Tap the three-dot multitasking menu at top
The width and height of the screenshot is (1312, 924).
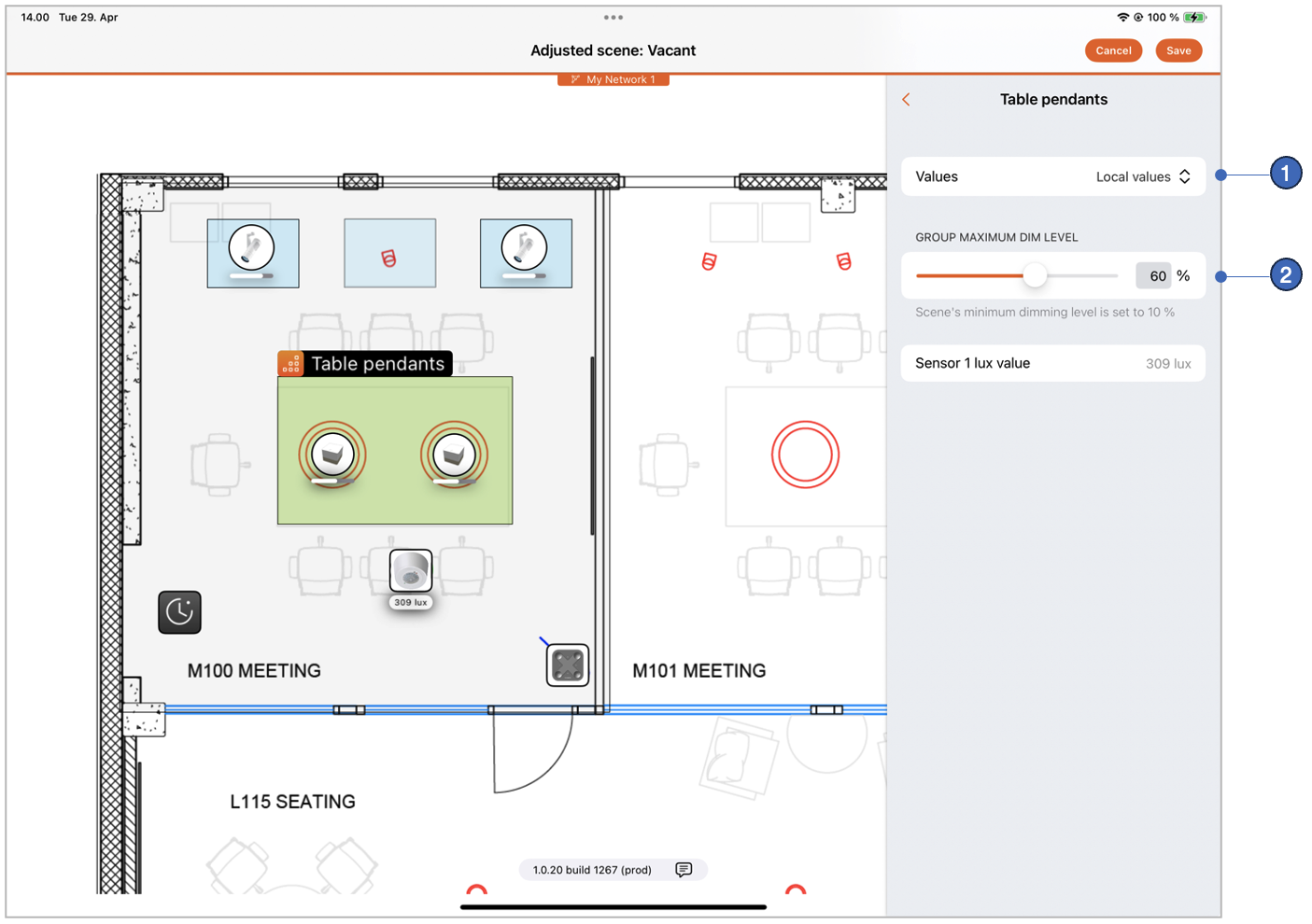pos(614,17)
